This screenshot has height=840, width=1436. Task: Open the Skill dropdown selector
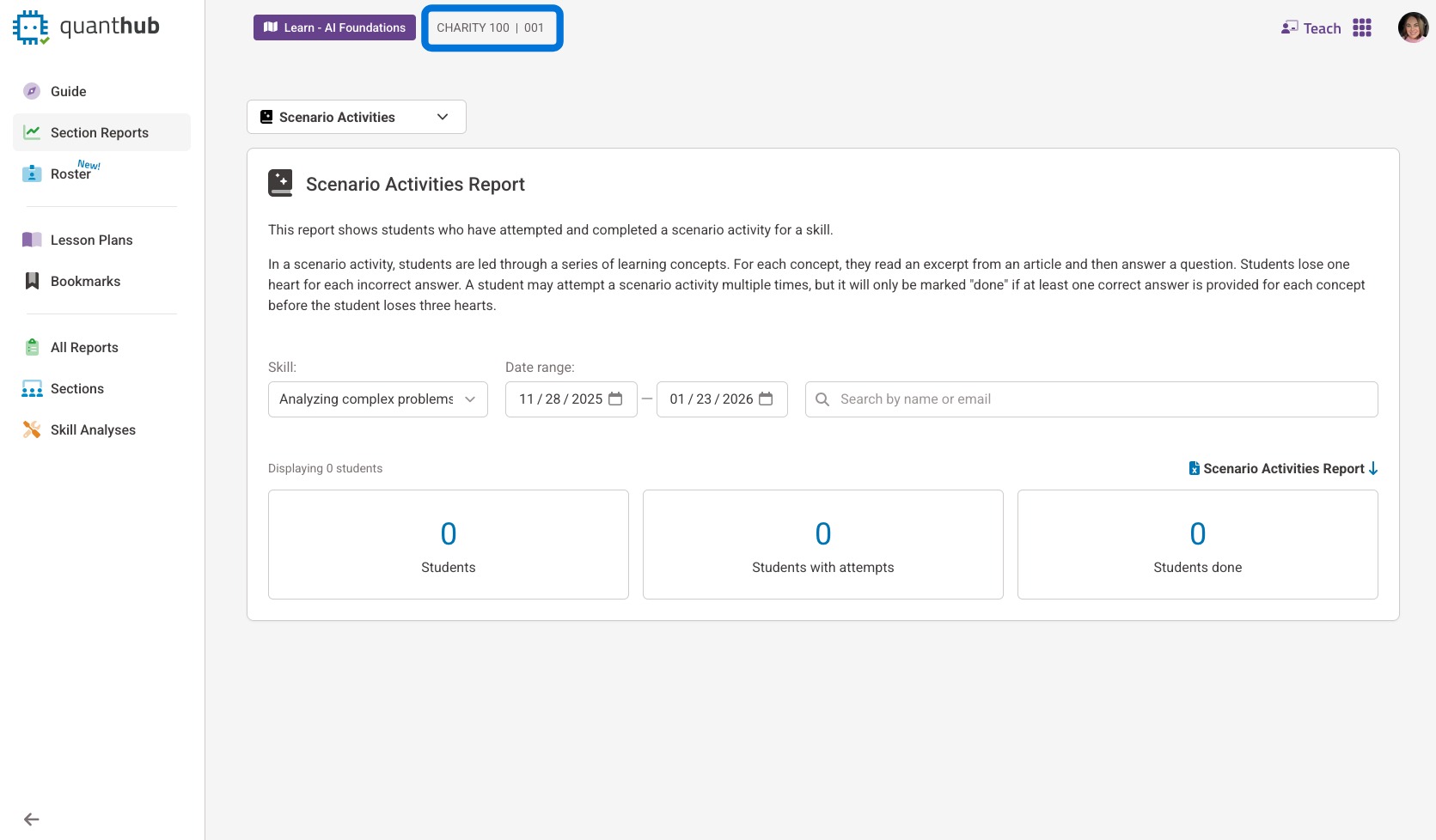click(377, 399)
